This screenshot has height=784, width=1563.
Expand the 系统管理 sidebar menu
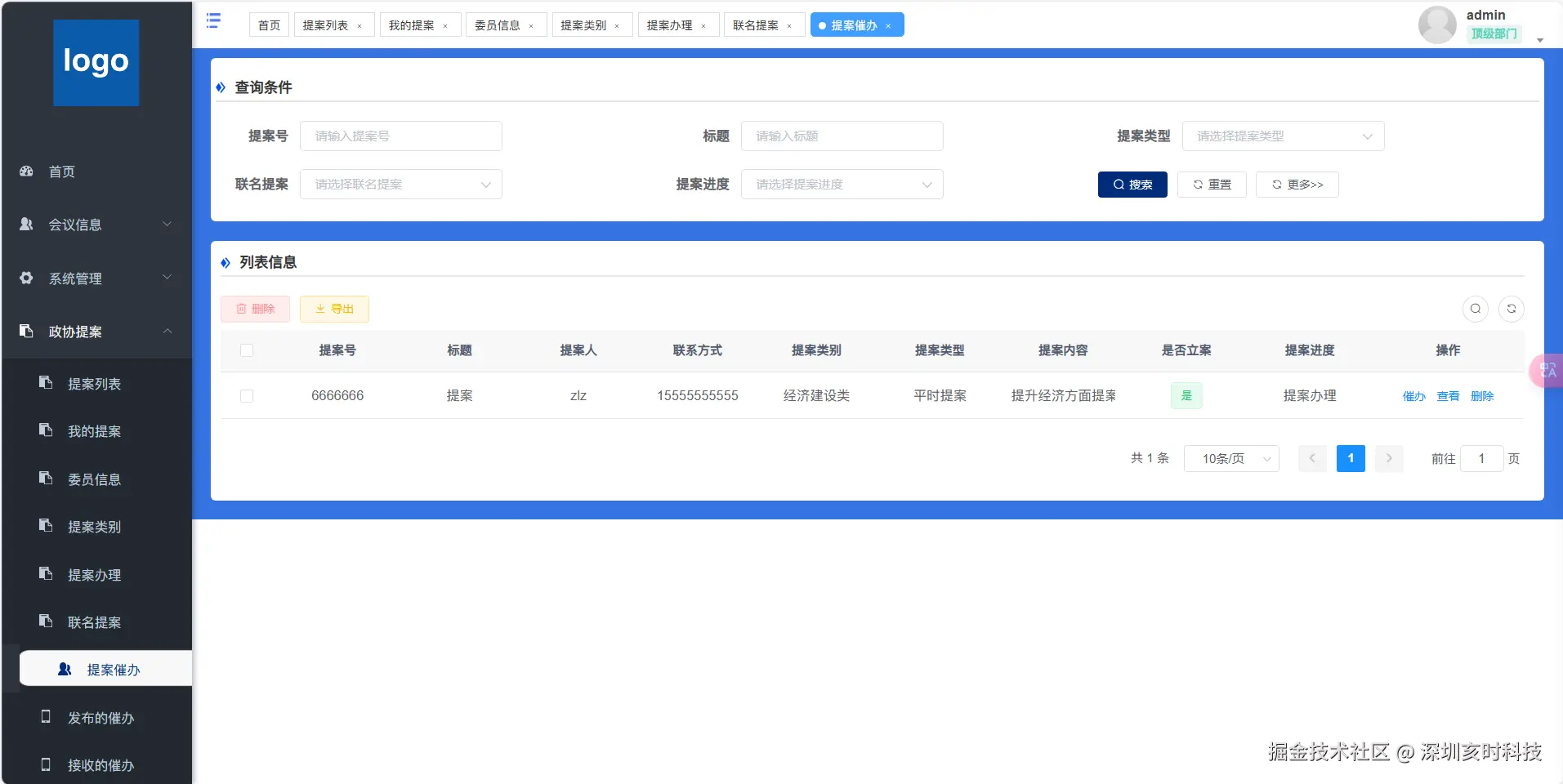point(96,278)
